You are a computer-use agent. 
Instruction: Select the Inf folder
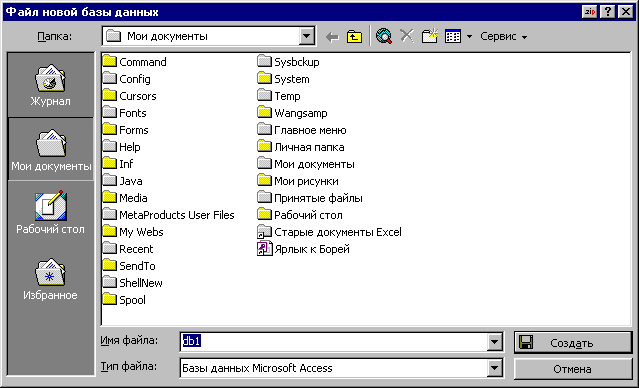pyautogui.click(x=118, y=164)
